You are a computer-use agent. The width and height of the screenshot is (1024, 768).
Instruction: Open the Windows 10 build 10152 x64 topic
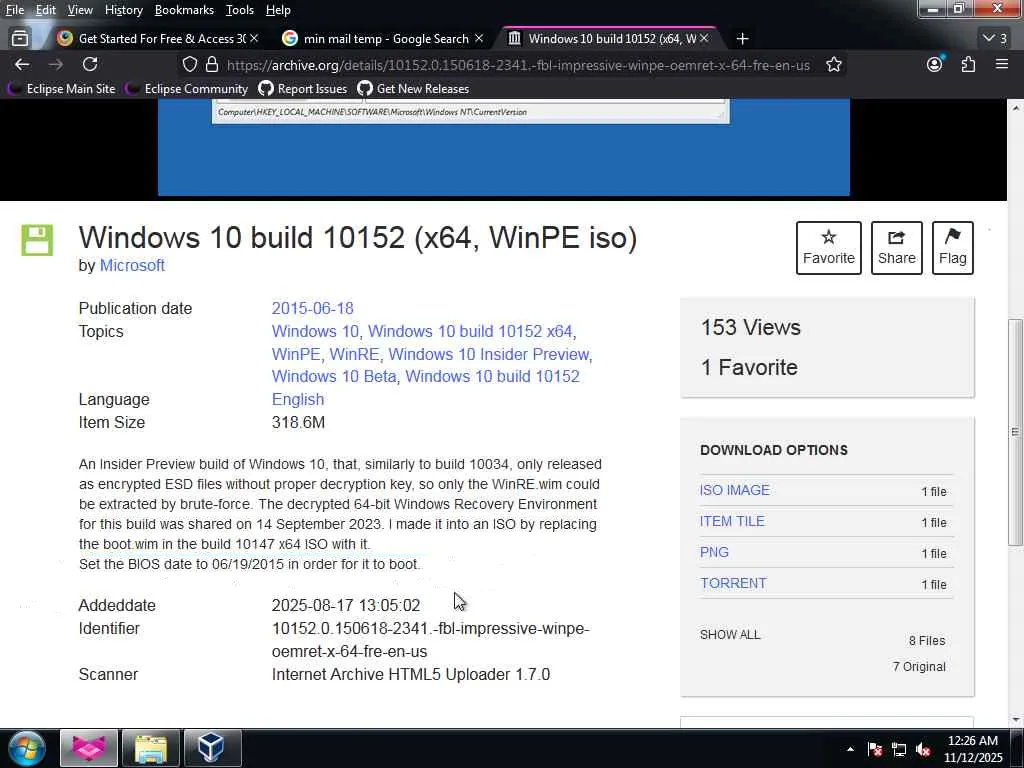point(470,331)
